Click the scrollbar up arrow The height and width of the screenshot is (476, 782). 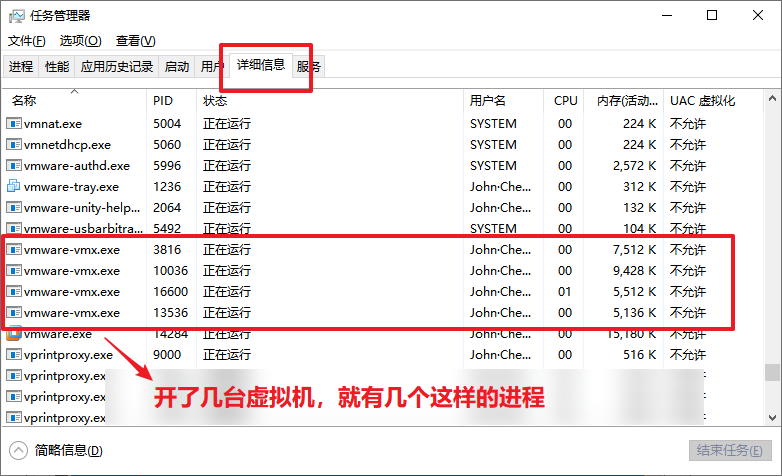pos(772,98)
